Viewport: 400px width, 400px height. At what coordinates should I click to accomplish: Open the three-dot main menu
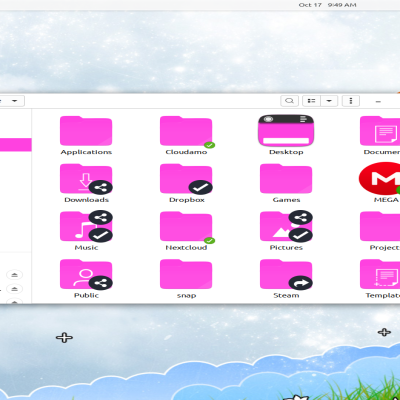[351, 101]
